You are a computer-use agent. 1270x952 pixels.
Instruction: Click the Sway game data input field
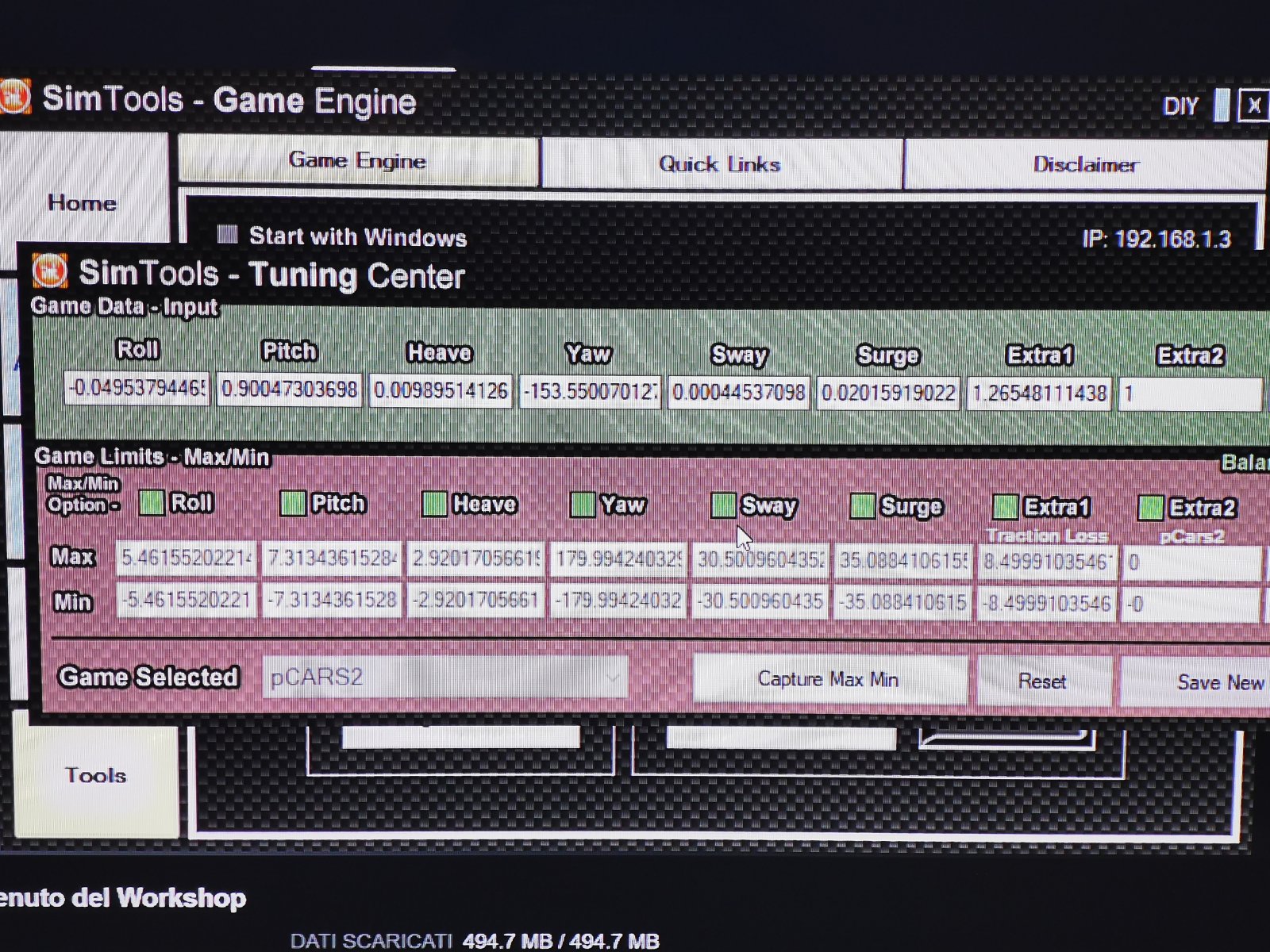point(738,392)
